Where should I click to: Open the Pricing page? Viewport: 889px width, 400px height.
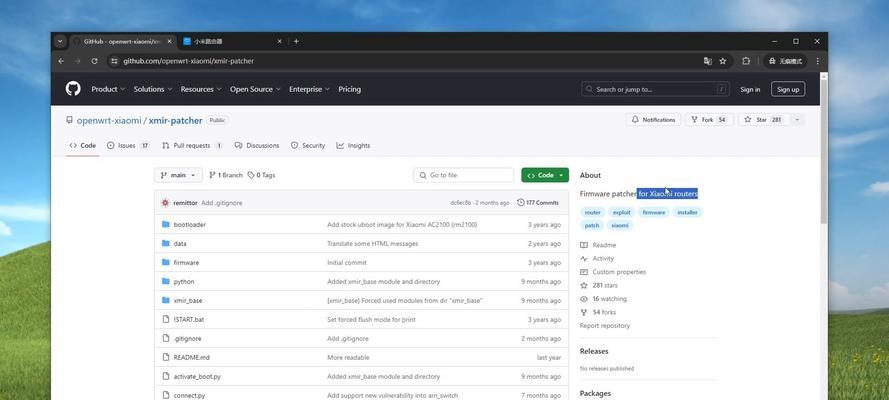click(349, 89)
